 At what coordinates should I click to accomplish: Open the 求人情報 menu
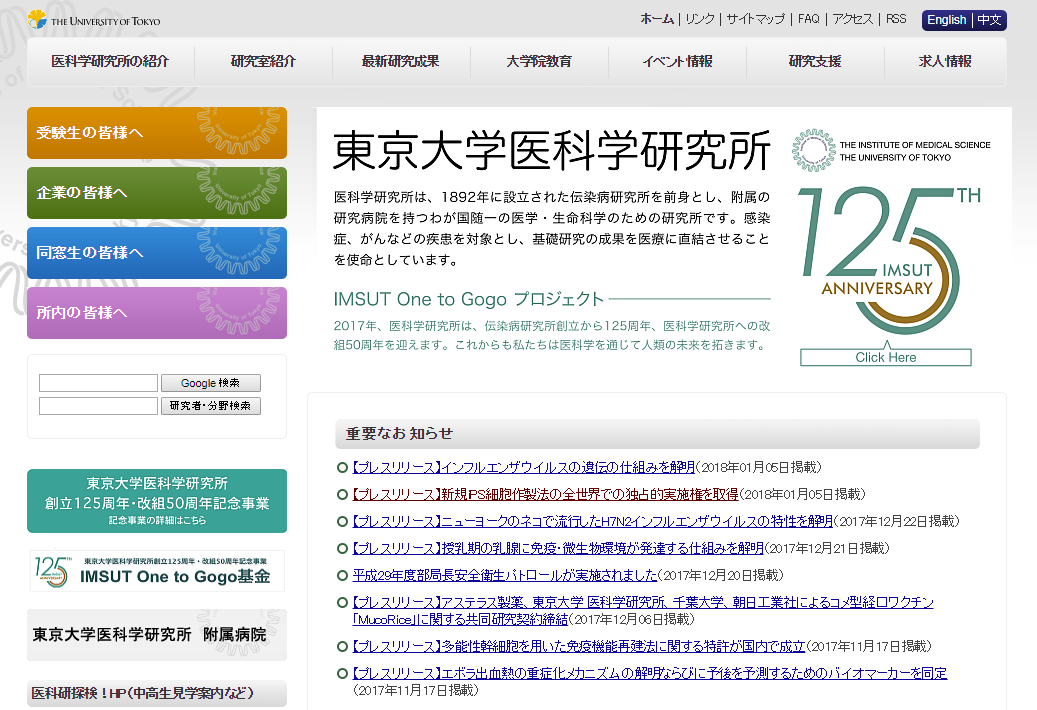[x=945, y=61]
